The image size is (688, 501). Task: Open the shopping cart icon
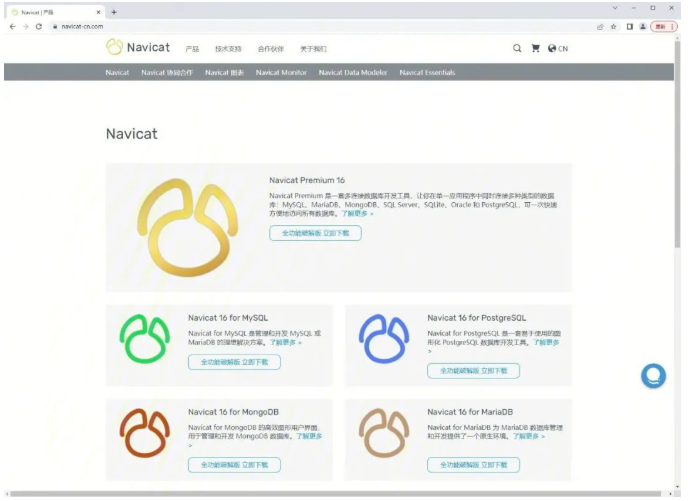pyautogui.click(x=535, y=48)
